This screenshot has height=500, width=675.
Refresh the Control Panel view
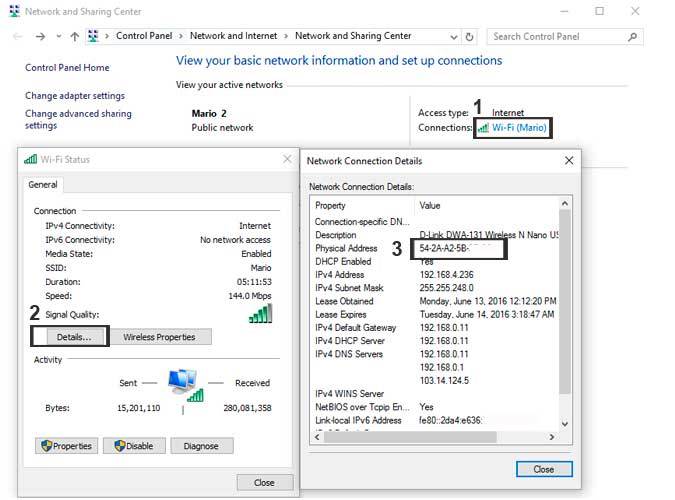coord(469,37)
